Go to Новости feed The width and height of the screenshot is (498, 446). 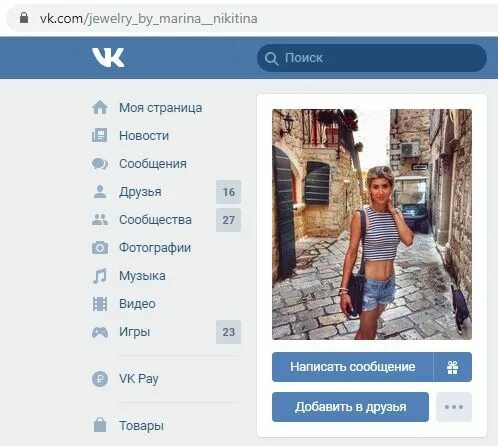(144, 136)
